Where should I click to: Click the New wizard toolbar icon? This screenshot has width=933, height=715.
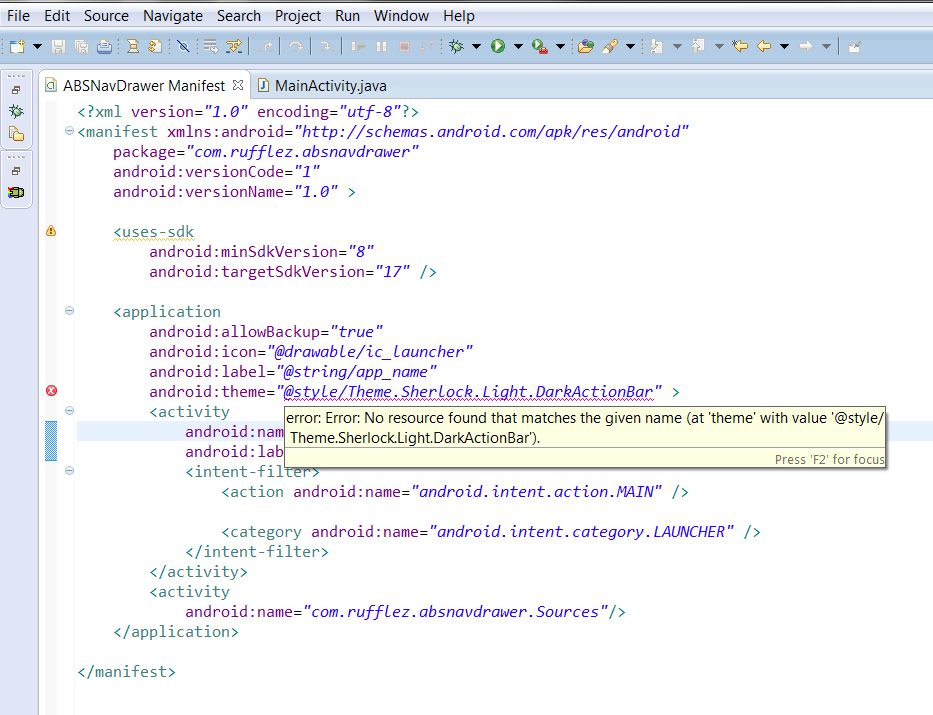point(17,46)
